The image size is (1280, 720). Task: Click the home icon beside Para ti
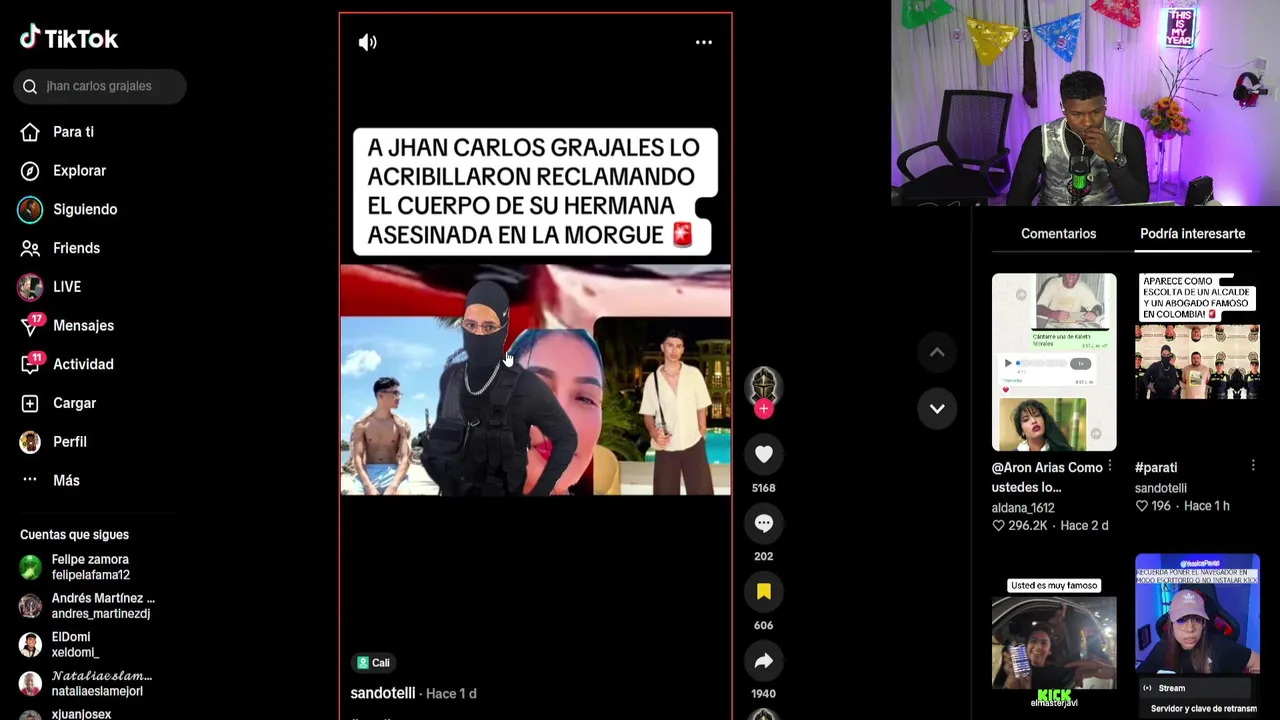pyautogui.click(x=30, y=132)
